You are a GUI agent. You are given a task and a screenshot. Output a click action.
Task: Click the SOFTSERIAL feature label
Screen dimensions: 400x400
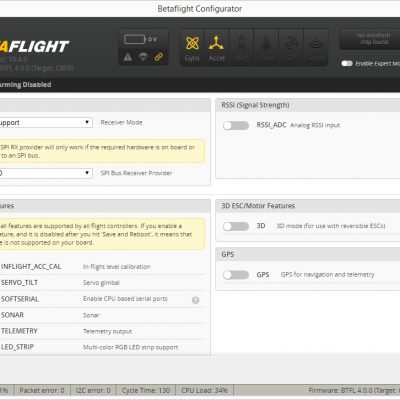pyautogui.click(x=20, y=299)
